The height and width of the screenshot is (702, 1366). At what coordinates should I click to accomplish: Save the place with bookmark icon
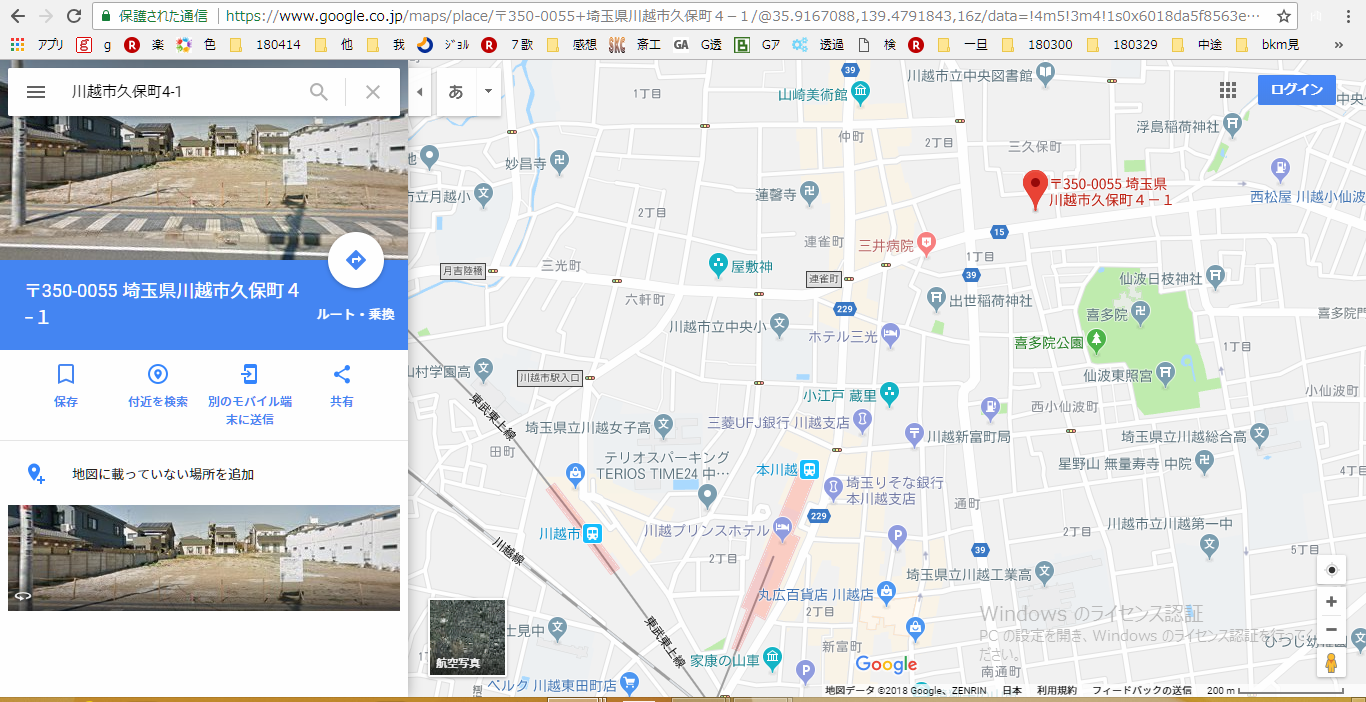click(66, 375)
